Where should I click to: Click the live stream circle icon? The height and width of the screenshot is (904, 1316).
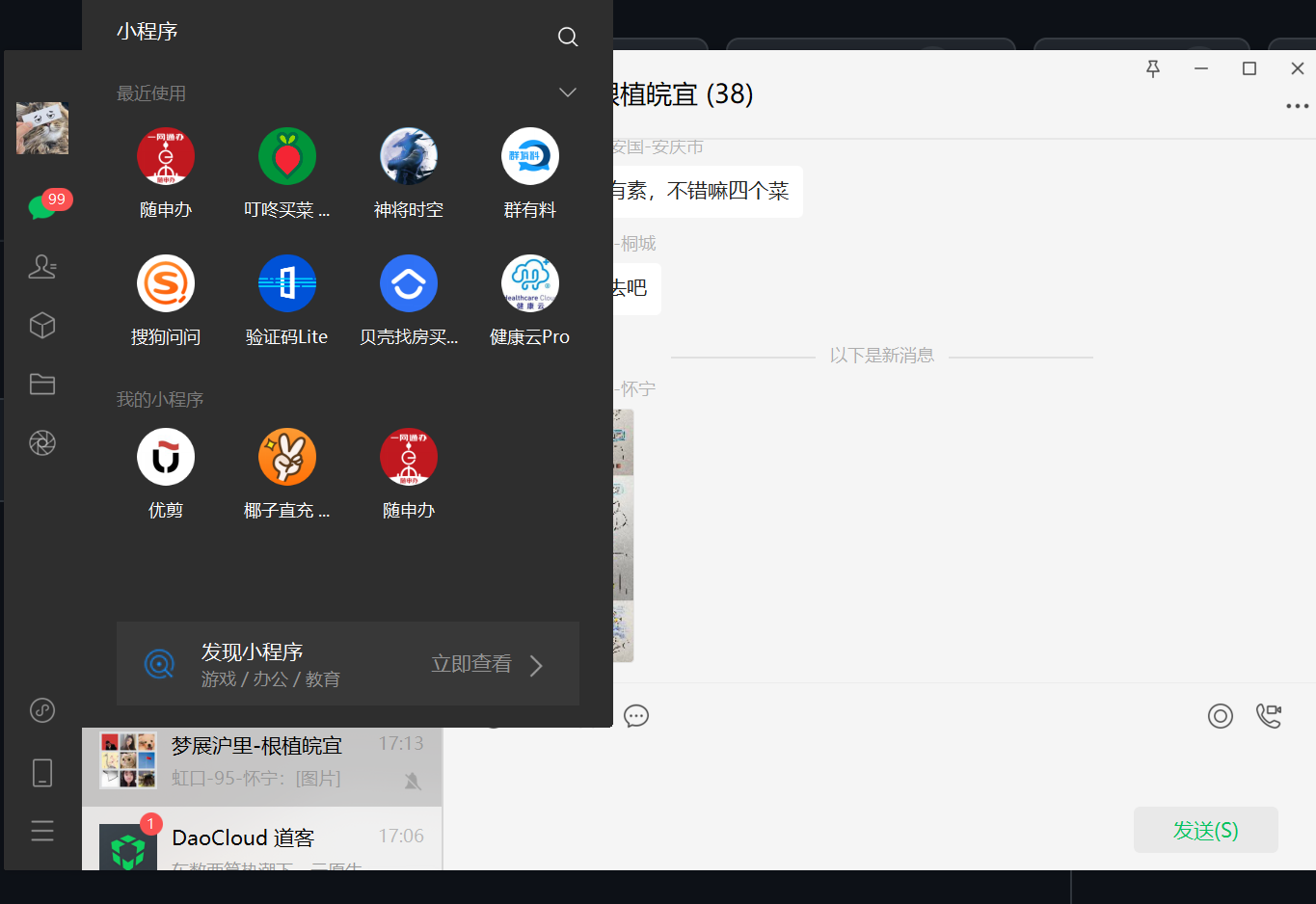click(1221, 716)
